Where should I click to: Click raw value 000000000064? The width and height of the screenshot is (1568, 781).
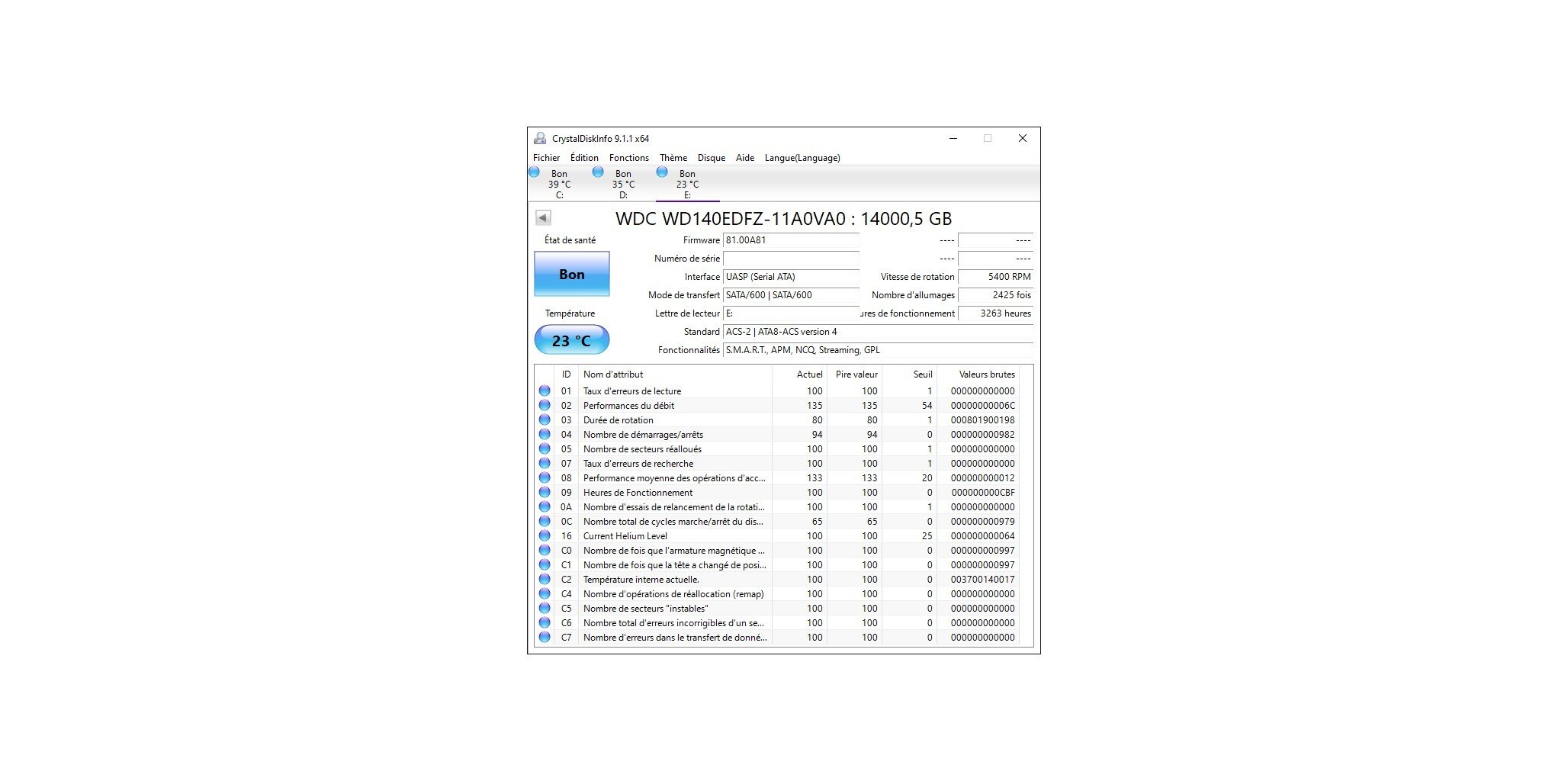(983, 536)
